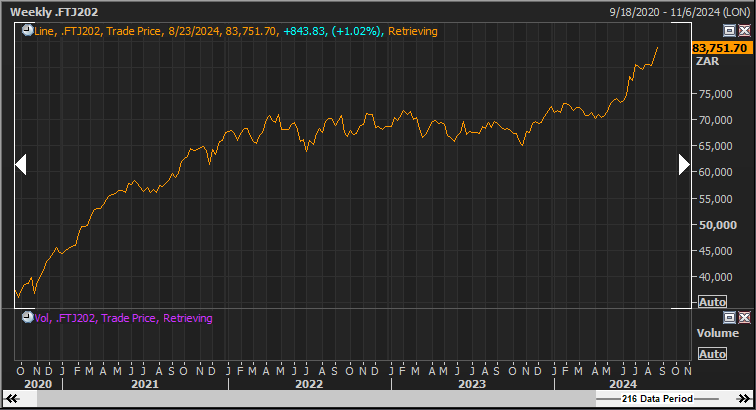Click the 60,000 price axis label
Viewport: 756px width, 410px height.
716,172
